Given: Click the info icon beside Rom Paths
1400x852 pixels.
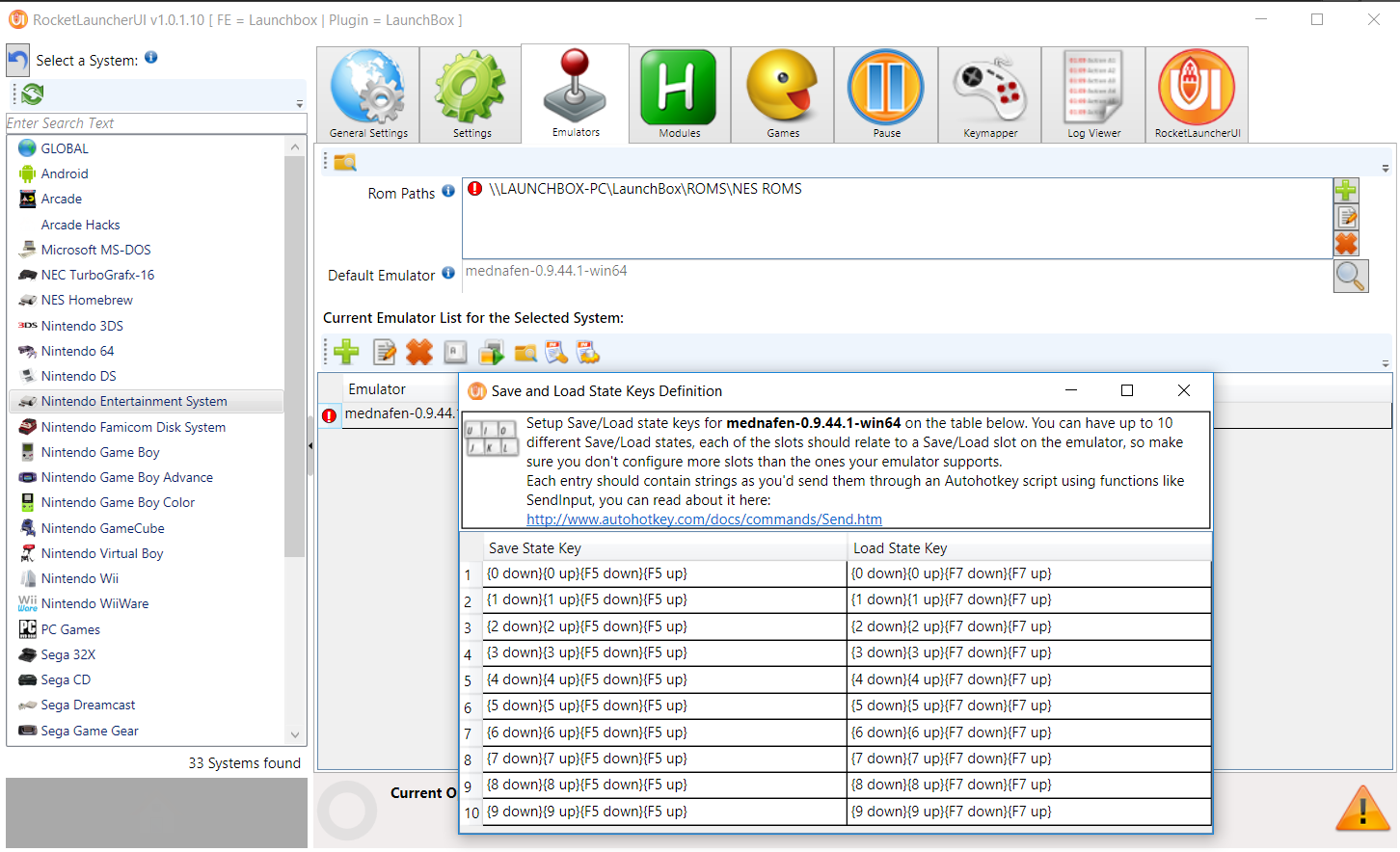Looking at the screenshot, I should point(448,191).
